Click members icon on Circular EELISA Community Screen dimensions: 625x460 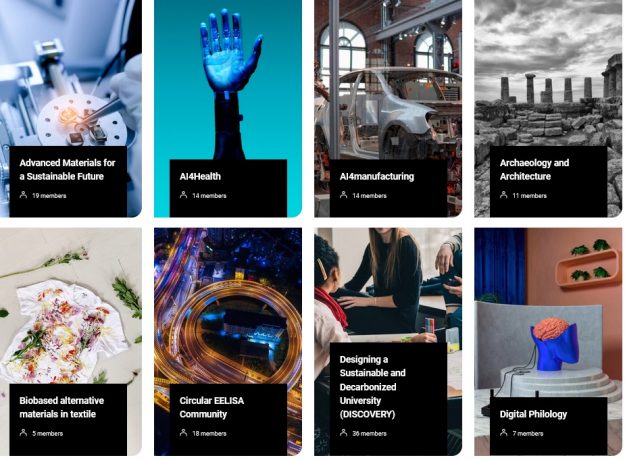[x=183, y=433]
